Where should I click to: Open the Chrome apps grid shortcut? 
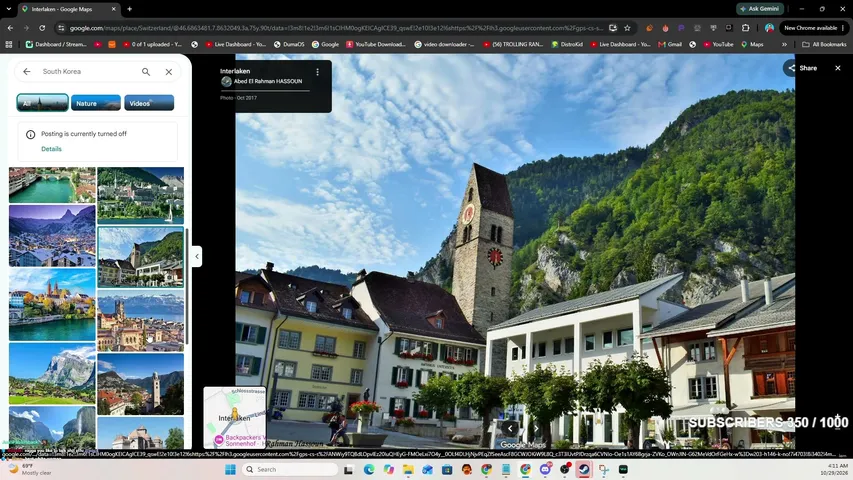point(9,44)
